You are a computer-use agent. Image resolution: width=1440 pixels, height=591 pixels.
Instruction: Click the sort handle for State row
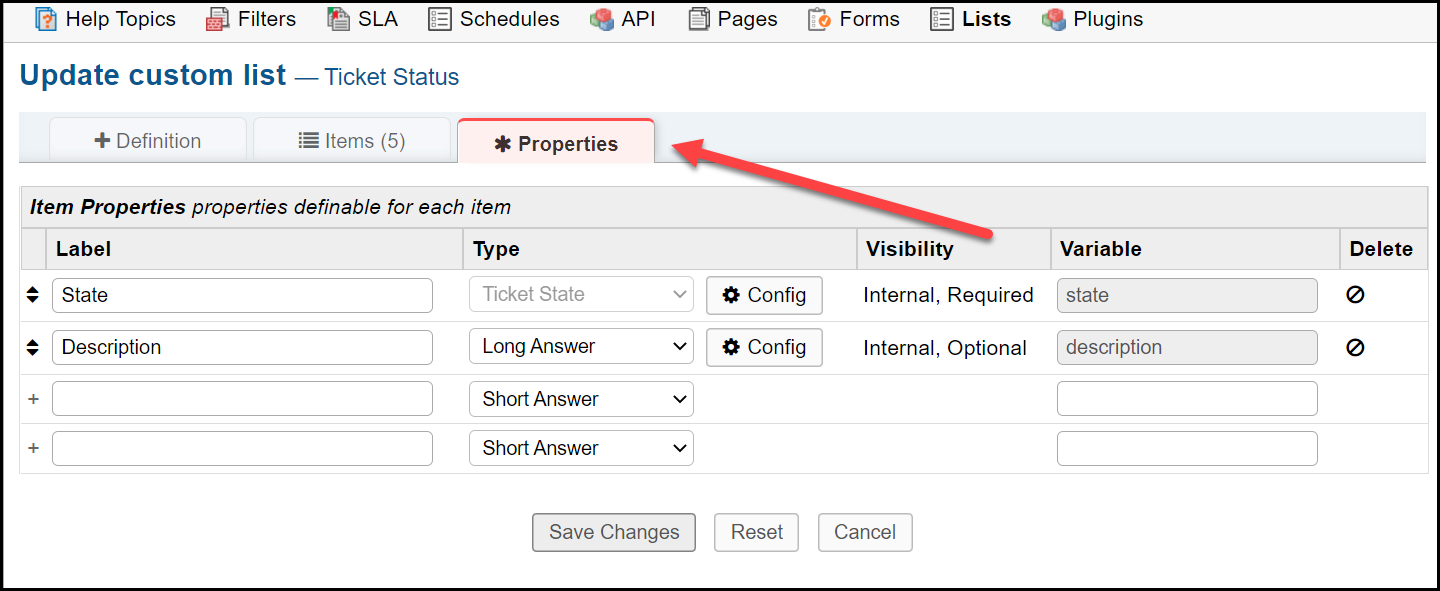(x=33, y=295)
